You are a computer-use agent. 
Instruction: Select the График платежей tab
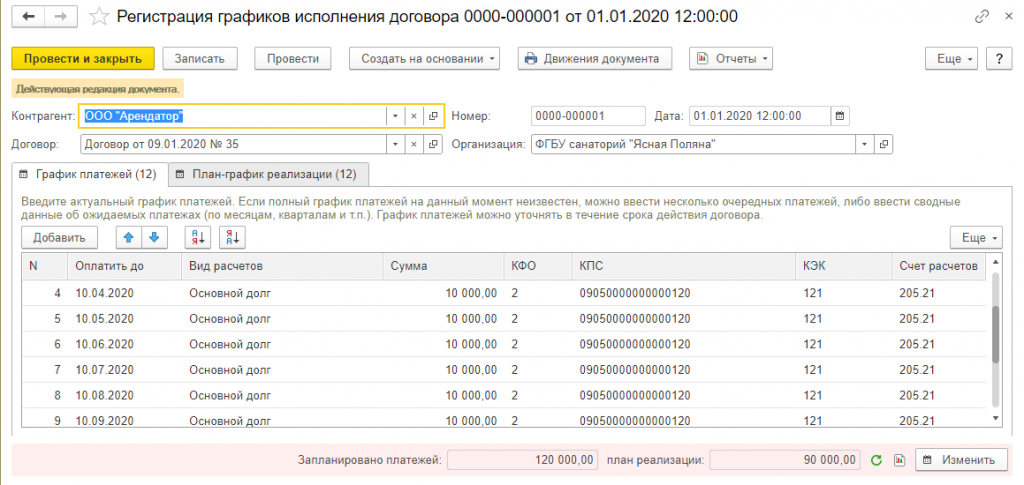[89, 174]
